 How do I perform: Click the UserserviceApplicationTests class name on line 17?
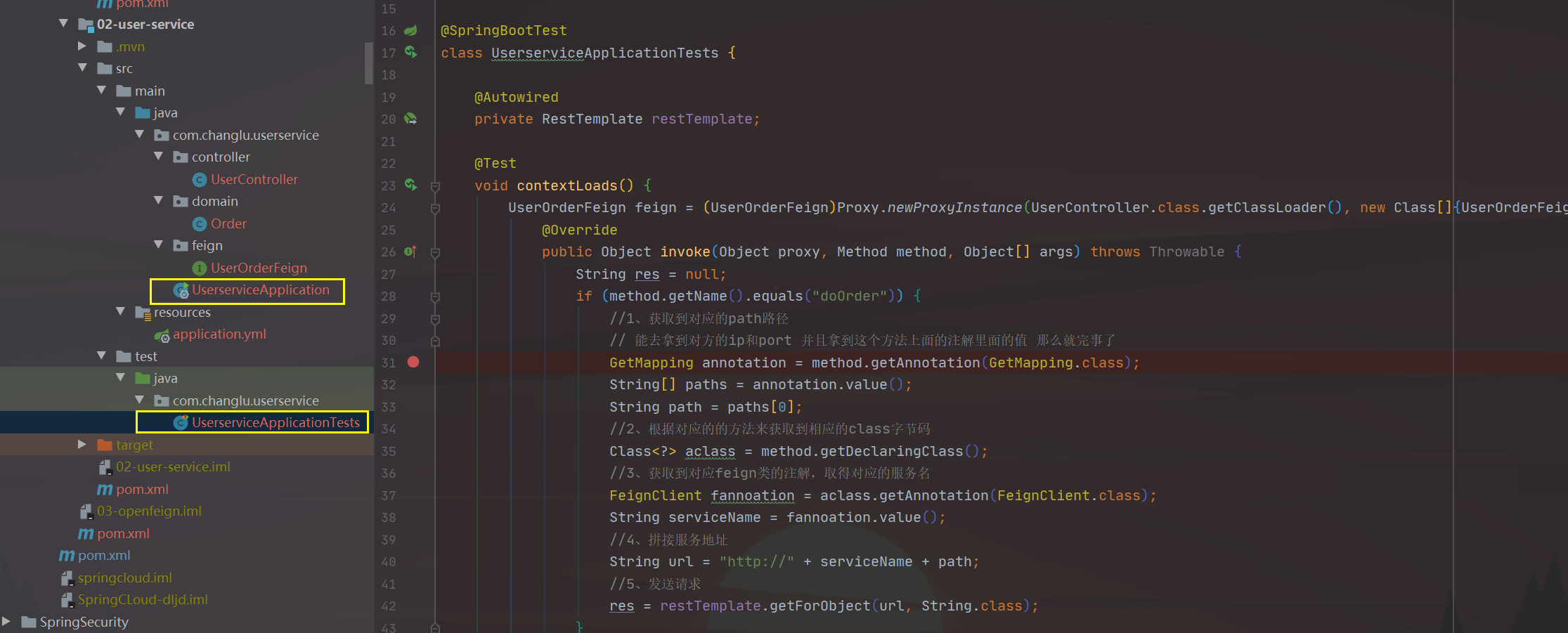coord(605,53)
